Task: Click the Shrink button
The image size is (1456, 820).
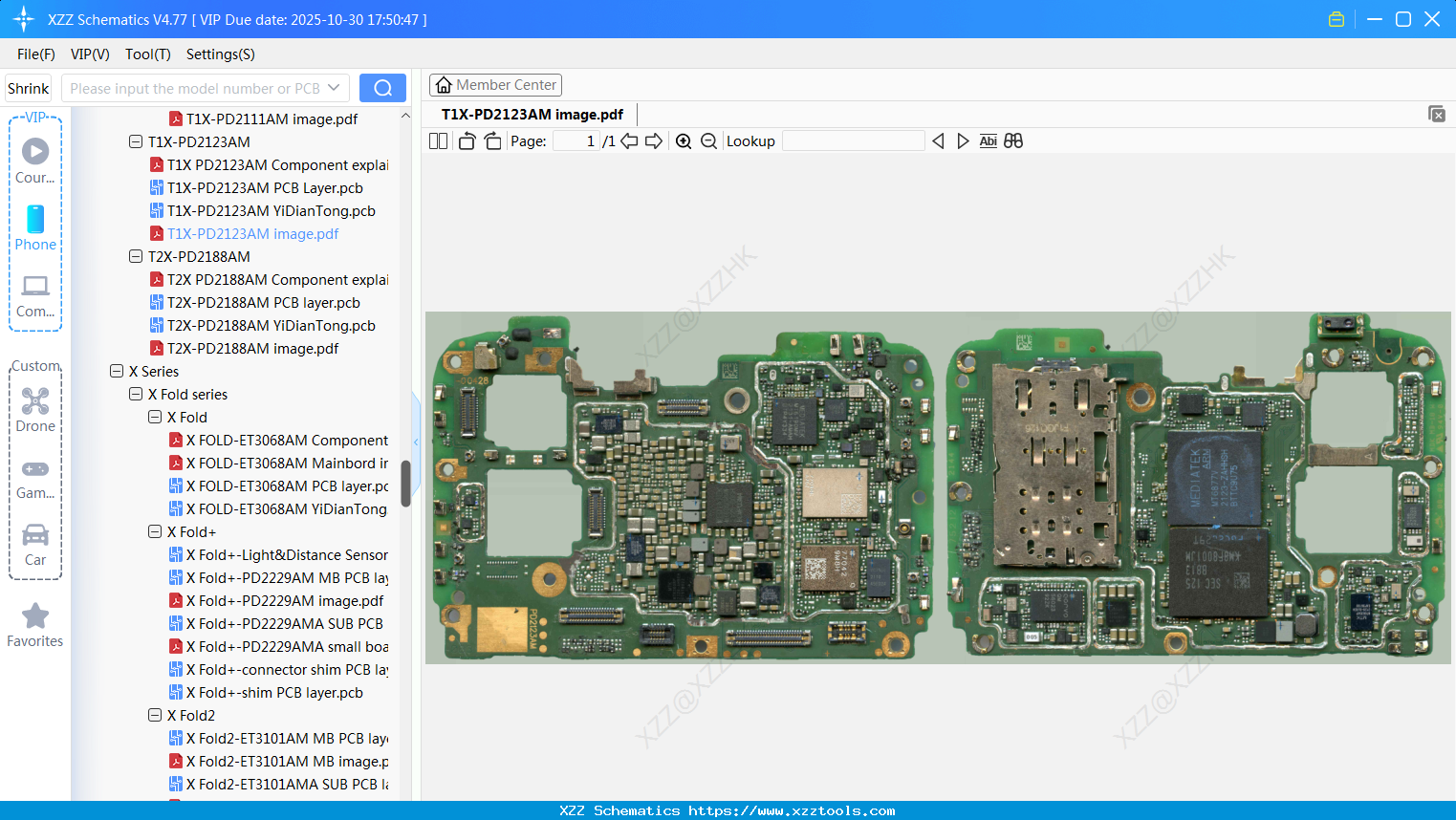Action: tap(29, 88)
